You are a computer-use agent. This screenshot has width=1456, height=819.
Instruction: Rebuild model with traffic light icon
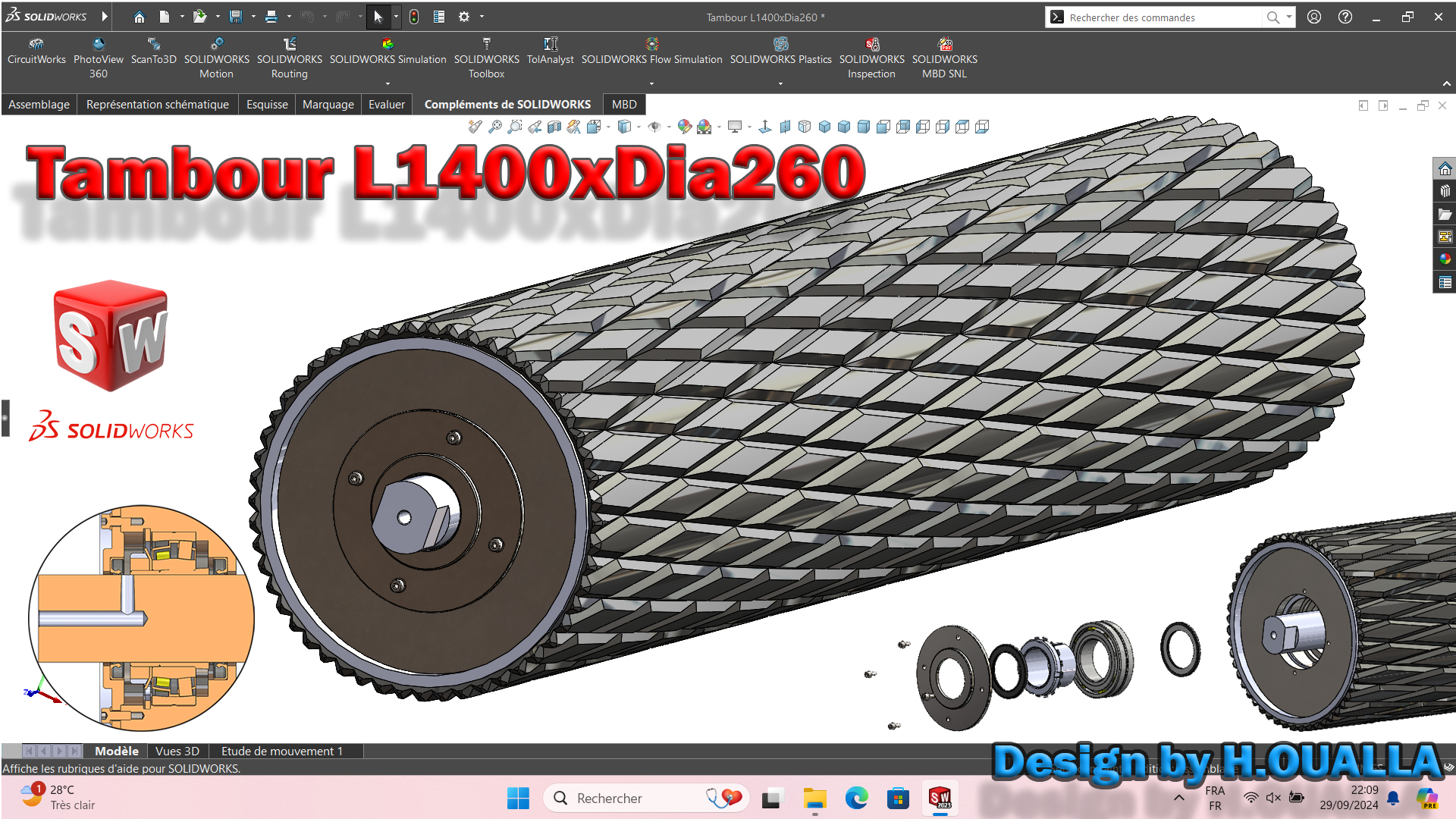click(x=414, y=17)
